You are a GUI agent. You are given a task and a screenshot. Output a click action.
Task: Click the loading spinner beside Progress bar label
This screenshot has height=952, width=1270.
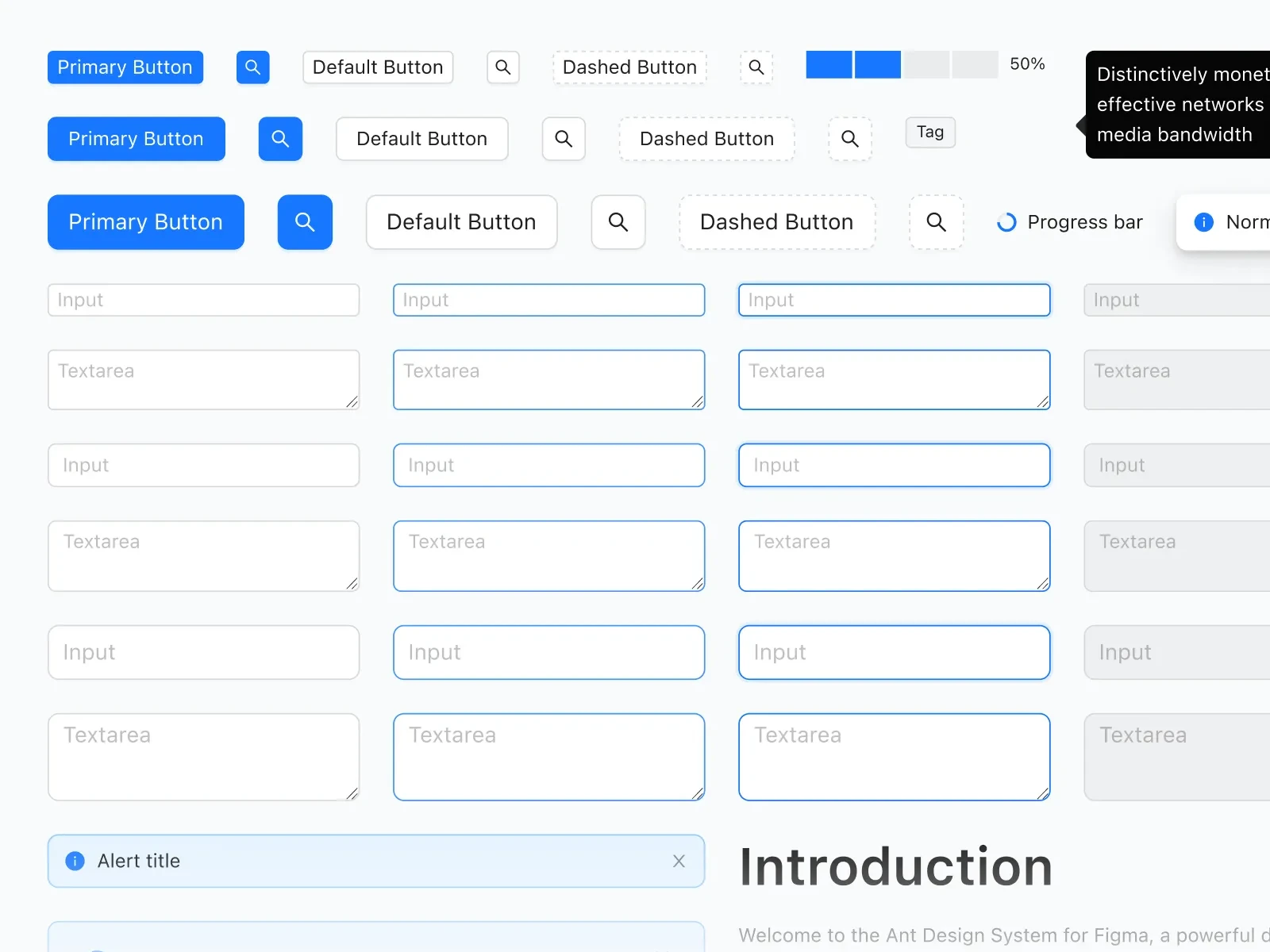pyautogui.click(x=1006, y=222)
